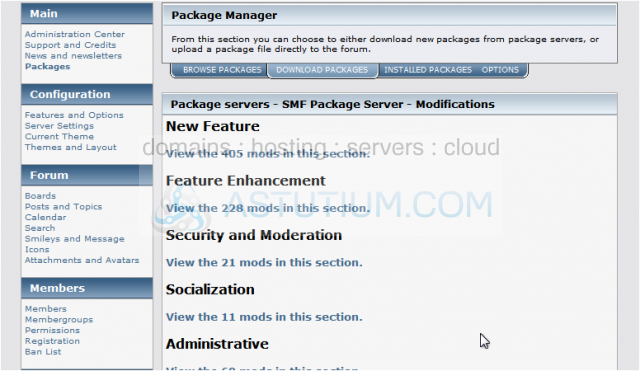The height and width of the screenshot is (371, 640).
Task: Click the Packages sidebar link
Action: 47,66
